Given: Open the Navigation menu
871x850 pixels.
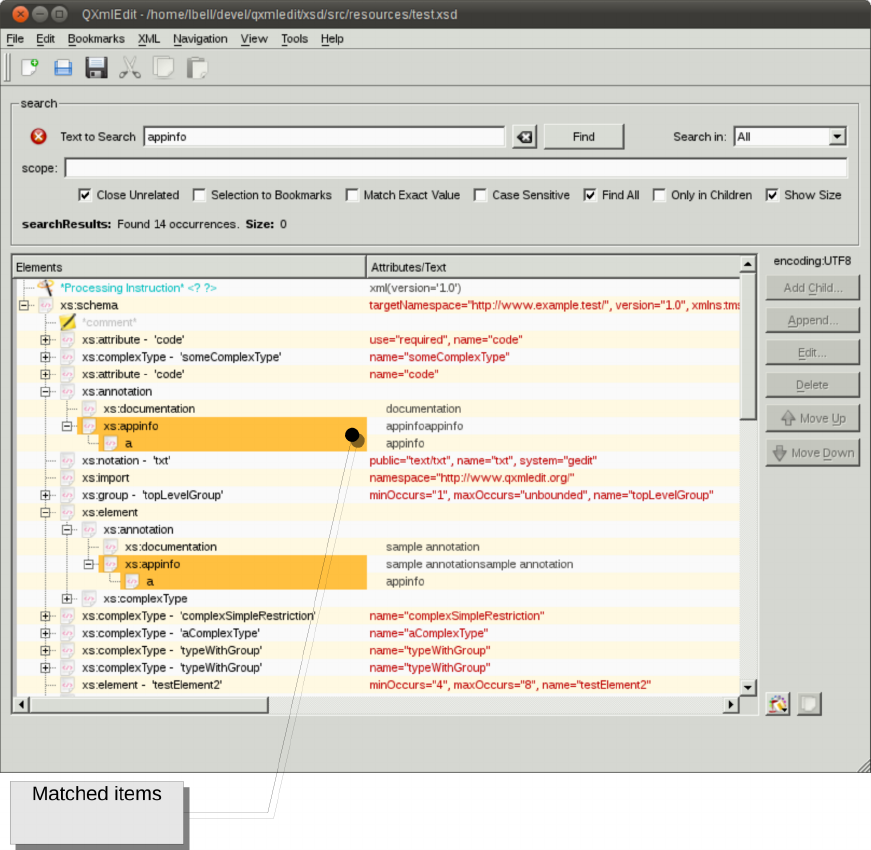Looking at the screenshot, I should coord(200,39).
